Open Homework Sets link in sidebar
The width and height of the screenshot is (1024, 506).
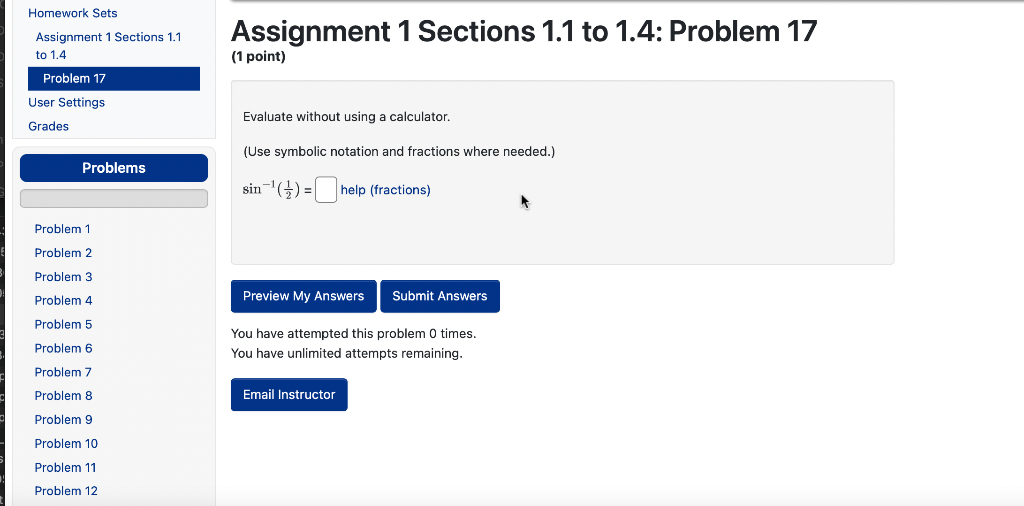[x=72, y=13]
